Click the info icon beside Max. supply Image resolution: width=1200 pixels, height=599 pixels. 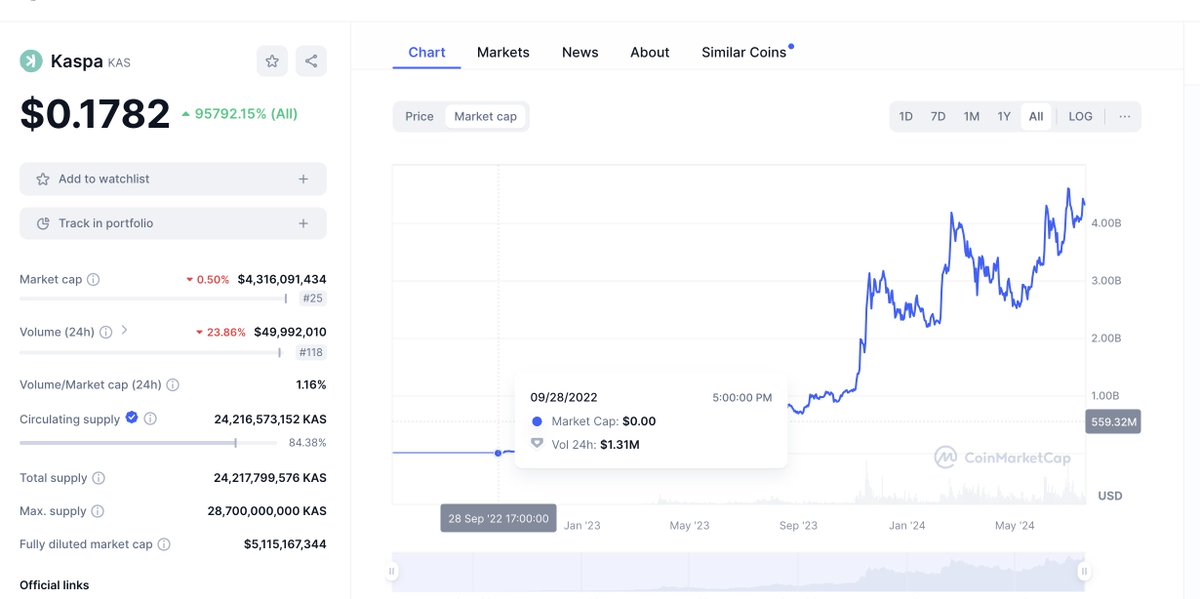coord(98,511)
